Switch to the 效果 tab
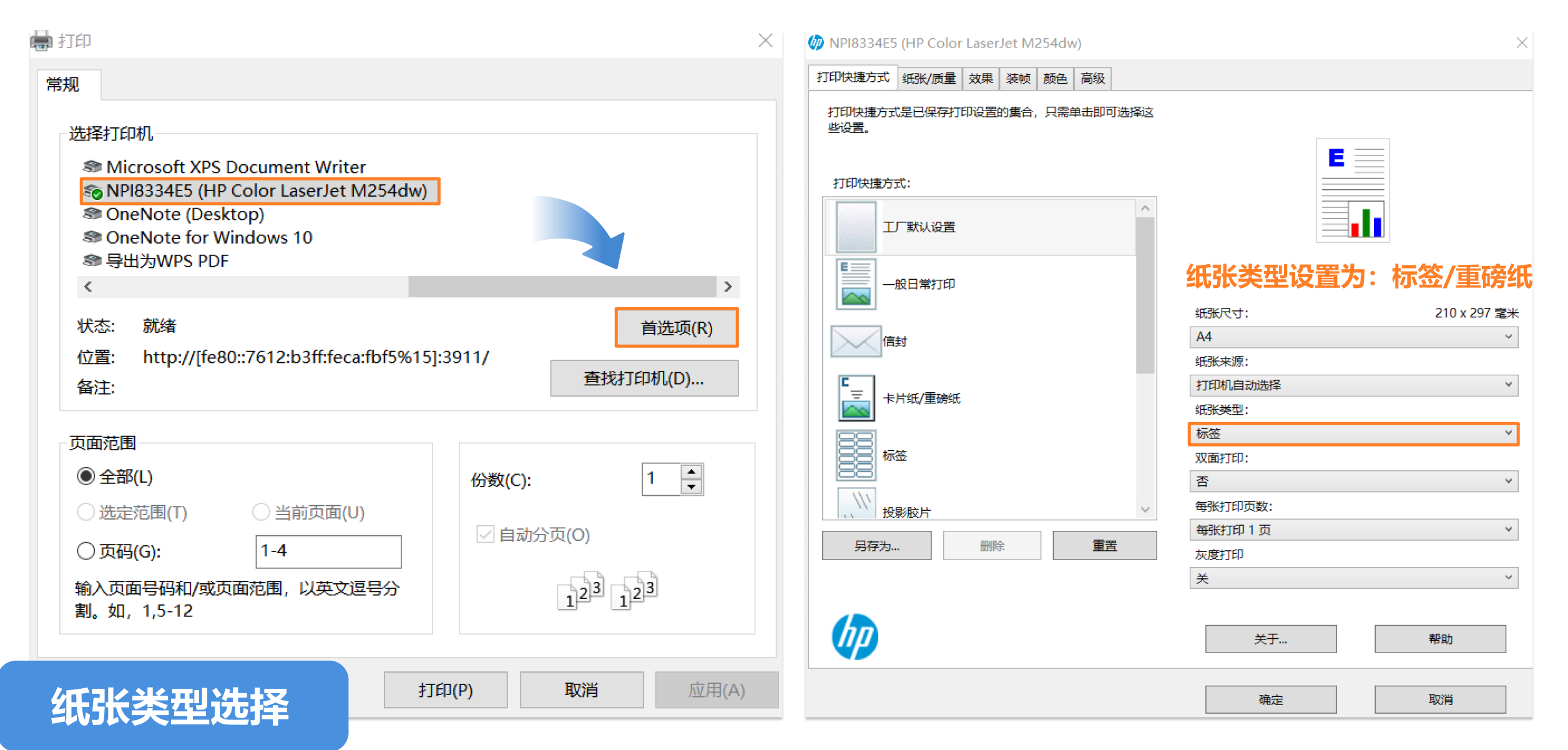Viewport: 1568px width, 750px height. [x=981, y=79]
